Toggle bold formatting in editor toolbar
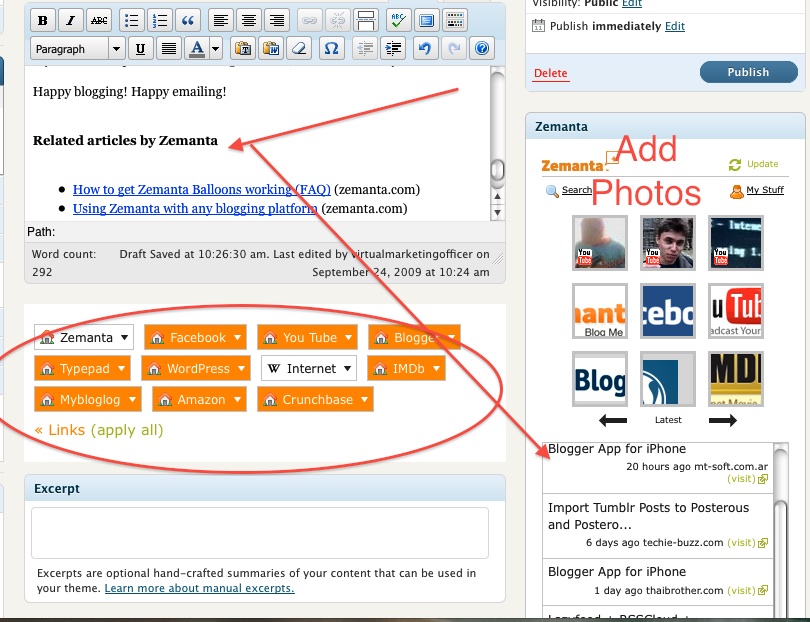 (42, 21)
